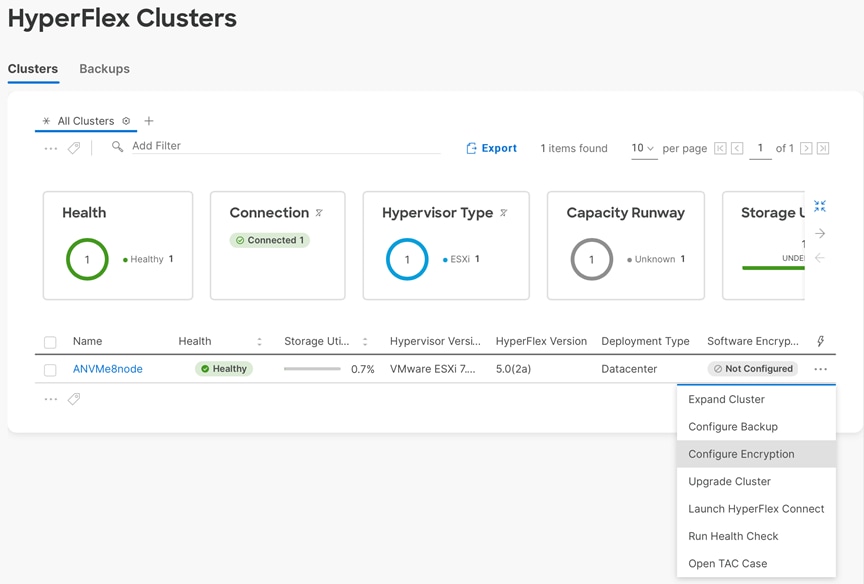Screen dimensions: 864x584
Task: Click the Connected 1 badge
Action: [270, 240]
